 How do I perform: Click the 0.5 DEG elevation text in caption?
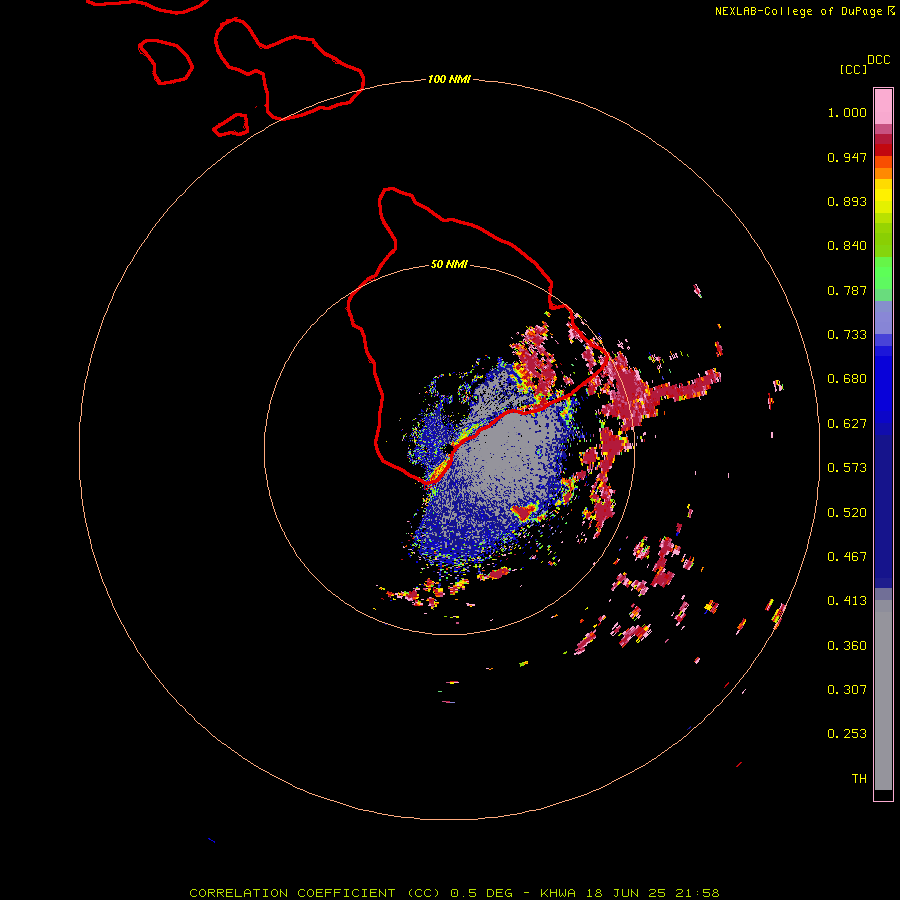pyautogui.click(x=482, y=893)
